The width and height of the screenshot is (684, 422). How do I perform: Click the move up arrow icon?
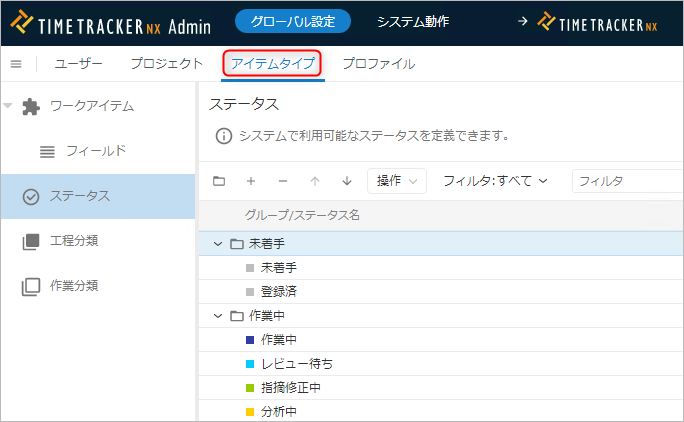click(x=315, y=181)
